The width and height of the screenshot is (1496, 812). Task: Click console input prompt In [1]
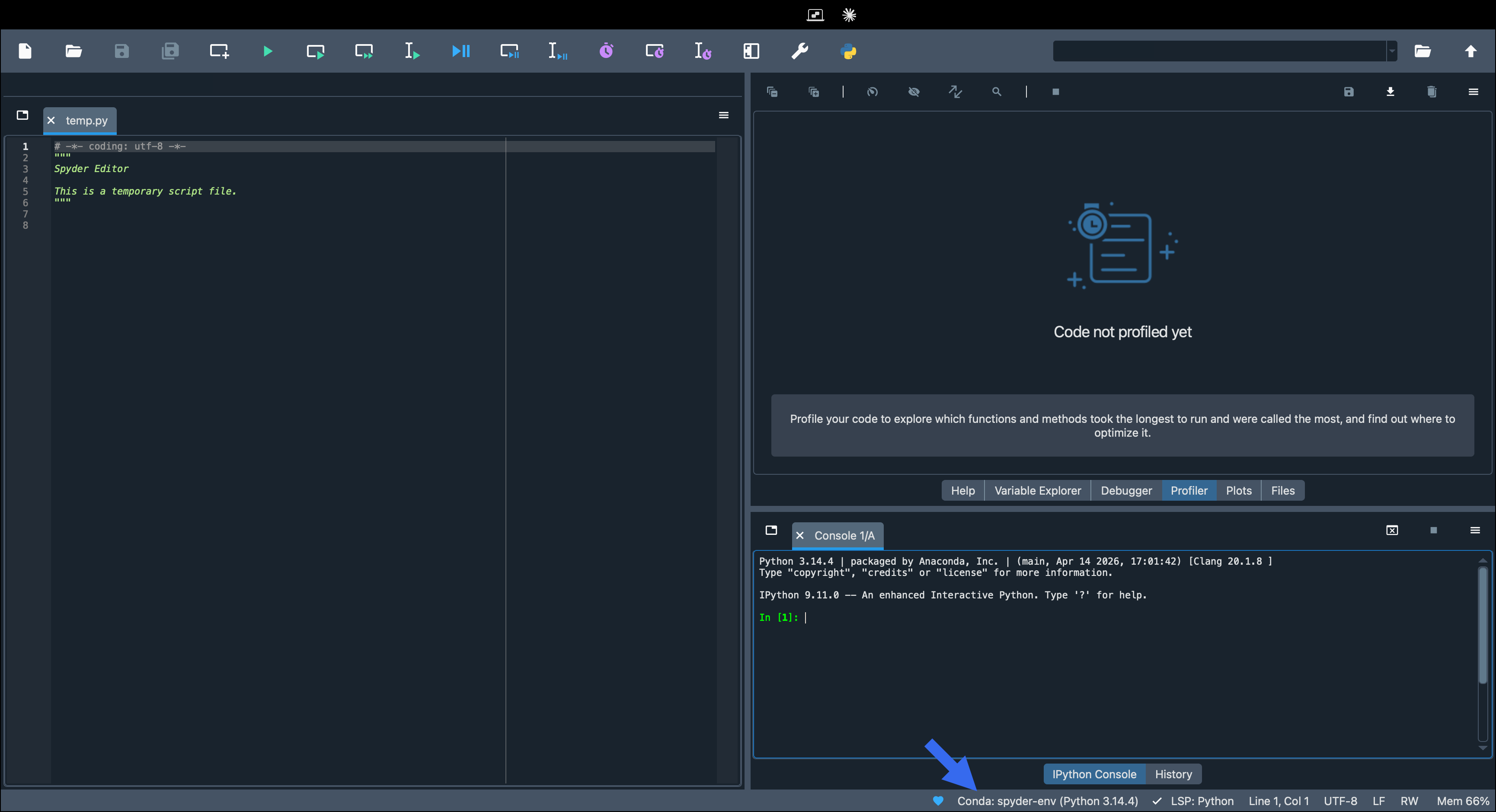(779, 617)
